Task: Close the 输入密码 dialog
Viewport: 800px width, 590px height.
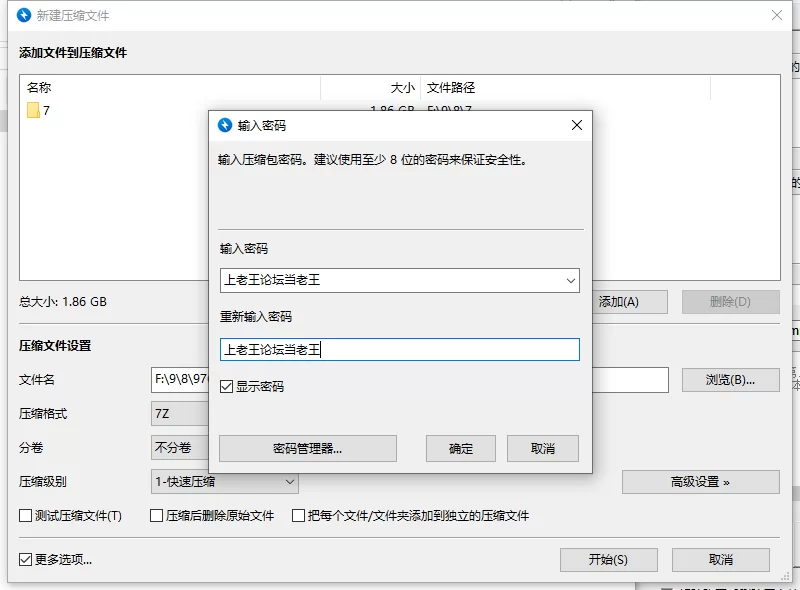Action: point(577,125)
